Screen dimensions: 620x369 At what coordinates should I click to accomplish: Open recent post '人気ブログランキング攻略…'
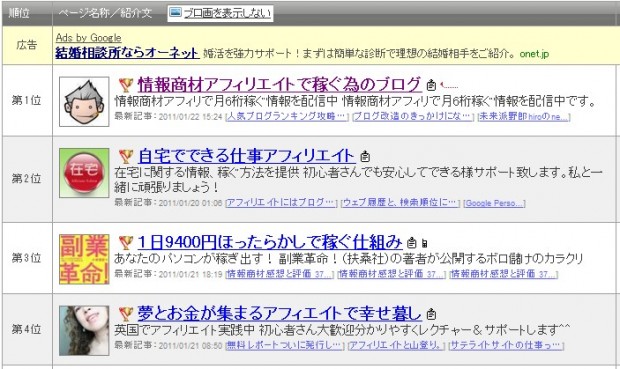(287, 117)
